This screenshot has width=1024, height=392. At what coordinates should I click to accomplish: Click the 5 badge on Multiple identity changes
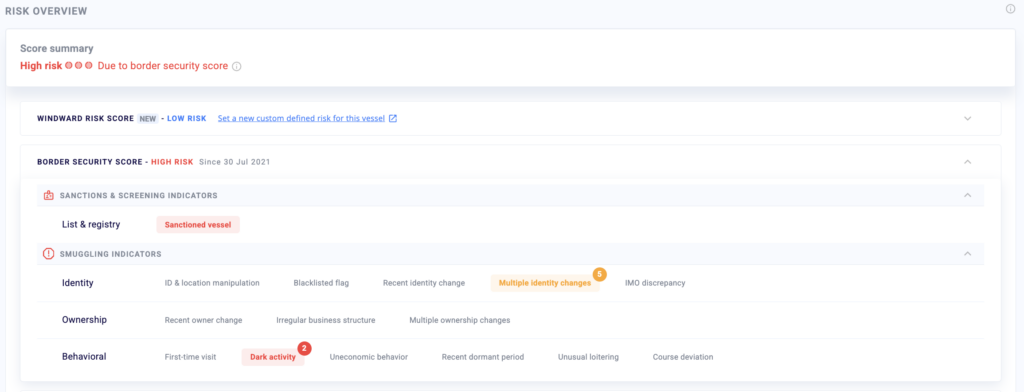600,274
